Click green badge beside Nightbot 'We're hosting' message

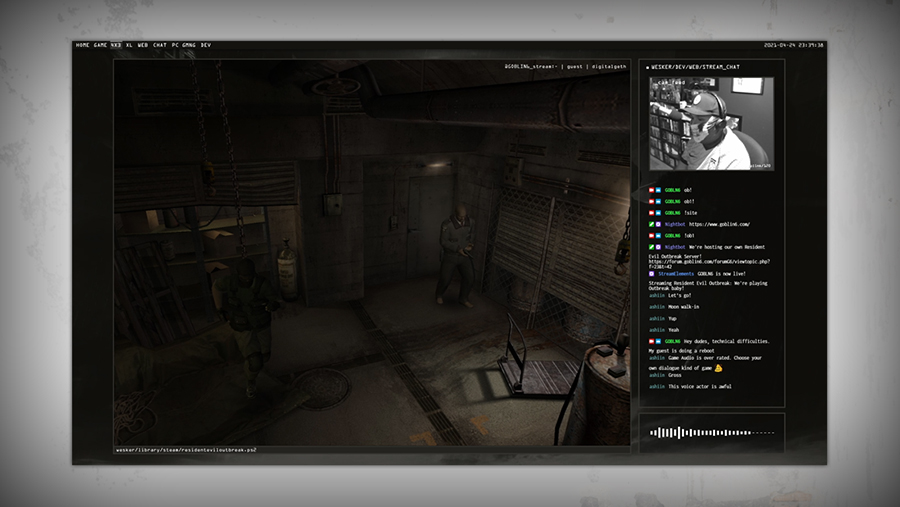click(651, 247)
